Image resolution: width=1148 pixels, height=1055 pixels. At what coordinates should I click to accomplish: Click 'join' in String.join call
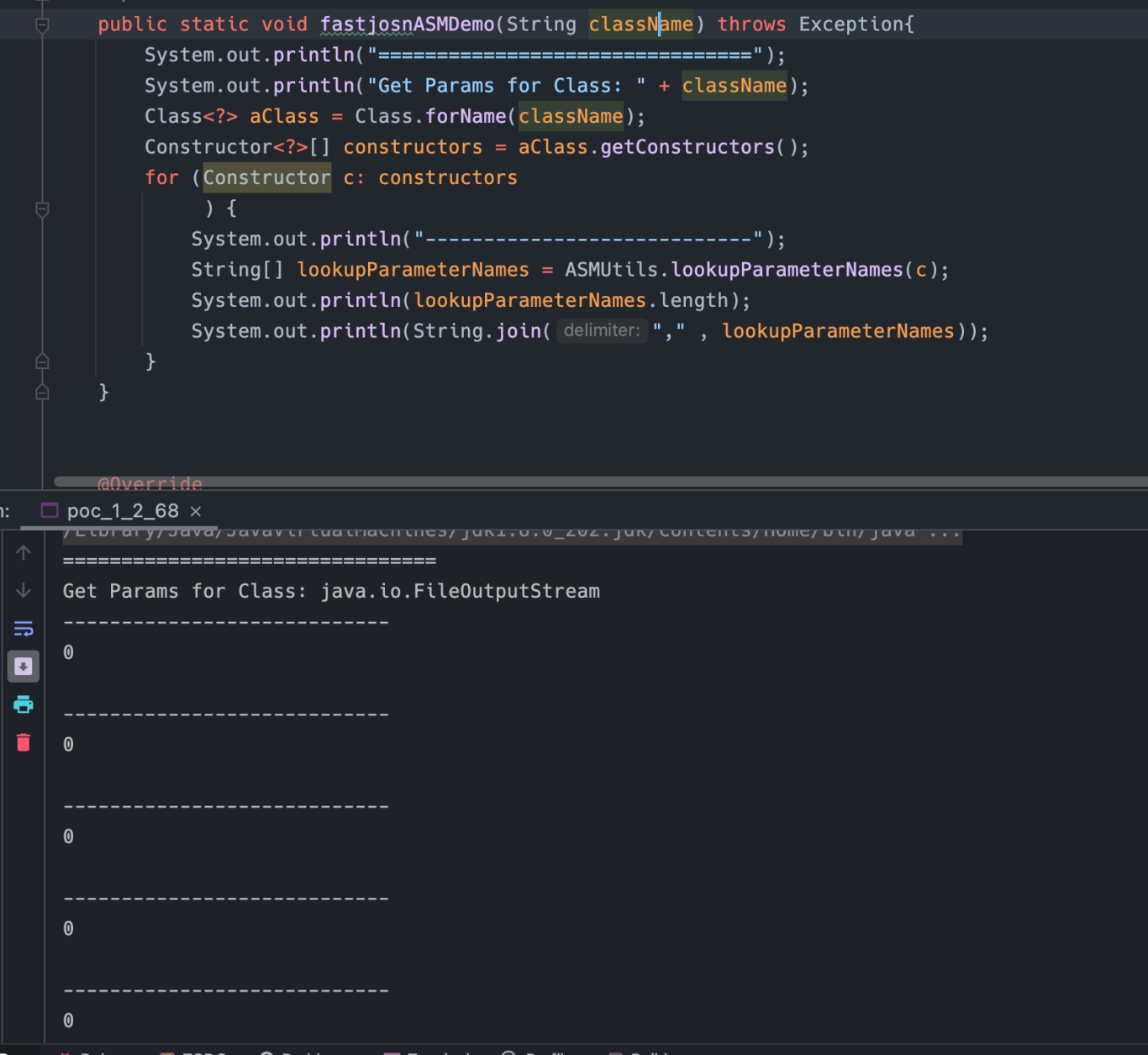pos(519,331)
